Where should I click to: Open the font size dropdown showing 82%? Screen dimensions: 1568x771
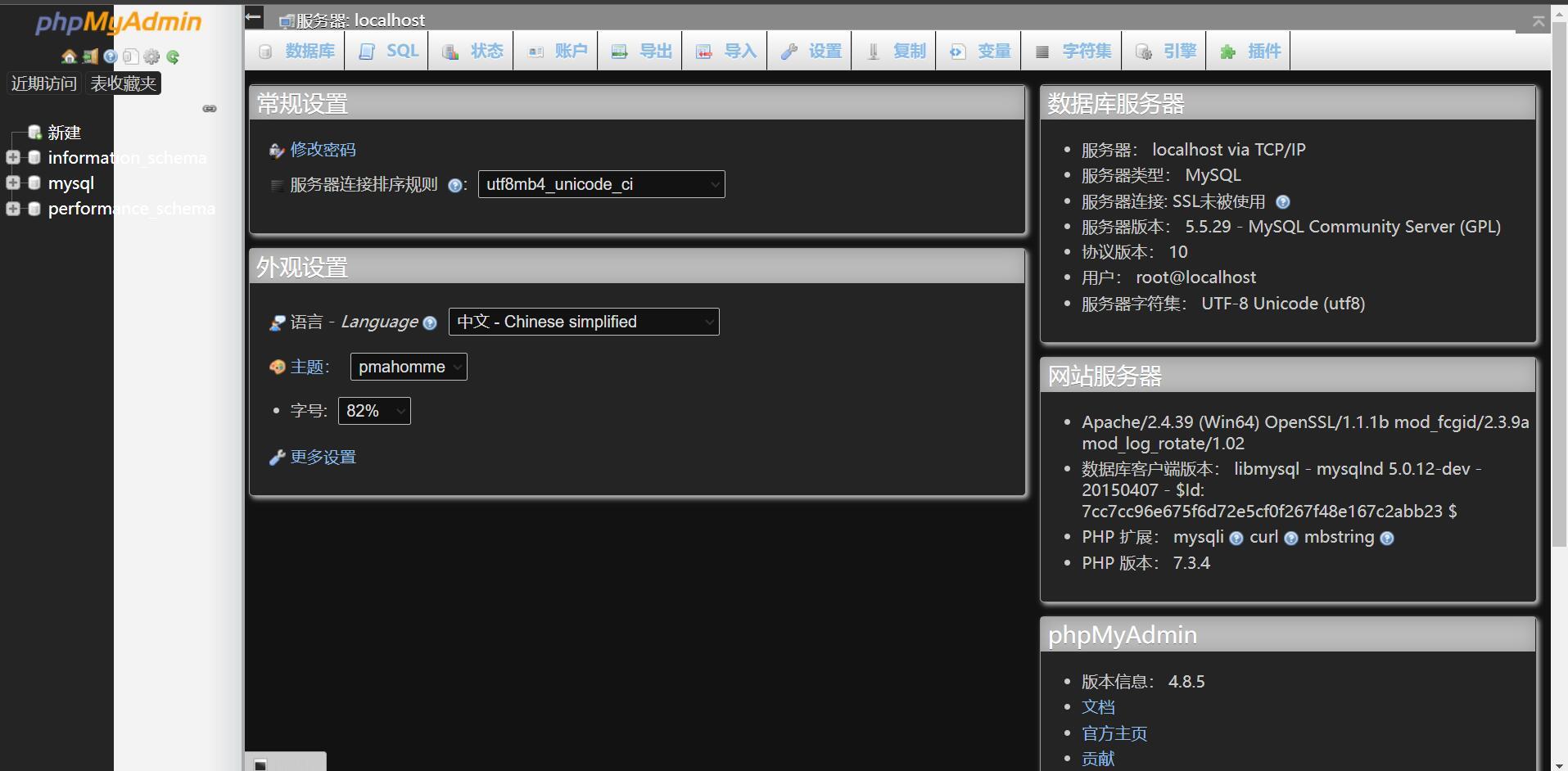point(374,411)
